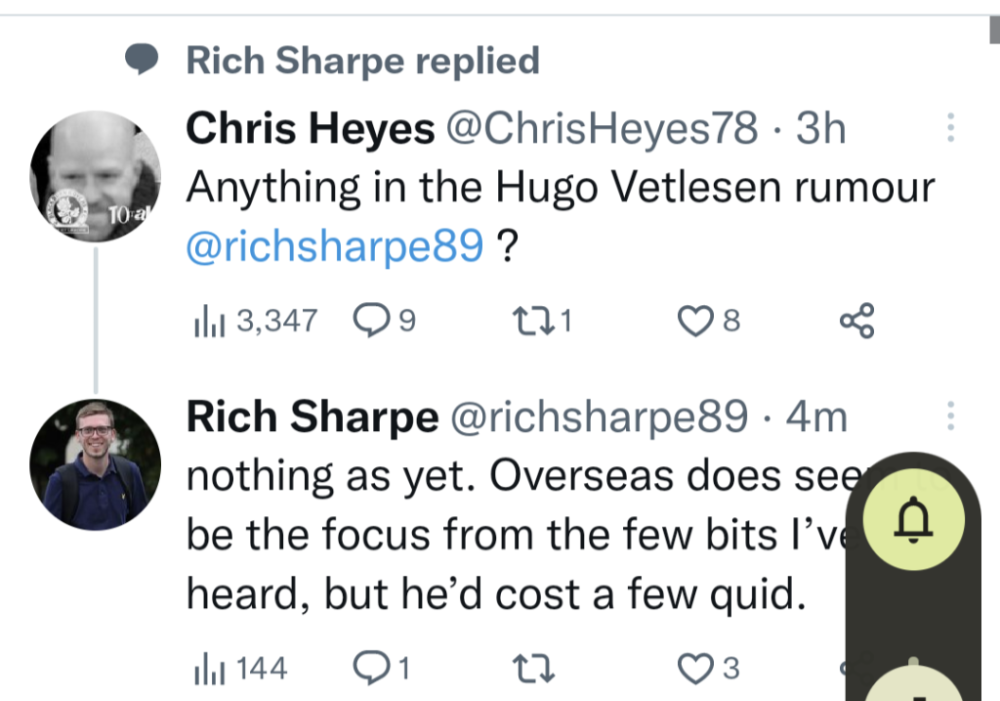1000x701 pixels.
Task: Share Rich Sharpe's reply
Action: [x=855, y=667]
